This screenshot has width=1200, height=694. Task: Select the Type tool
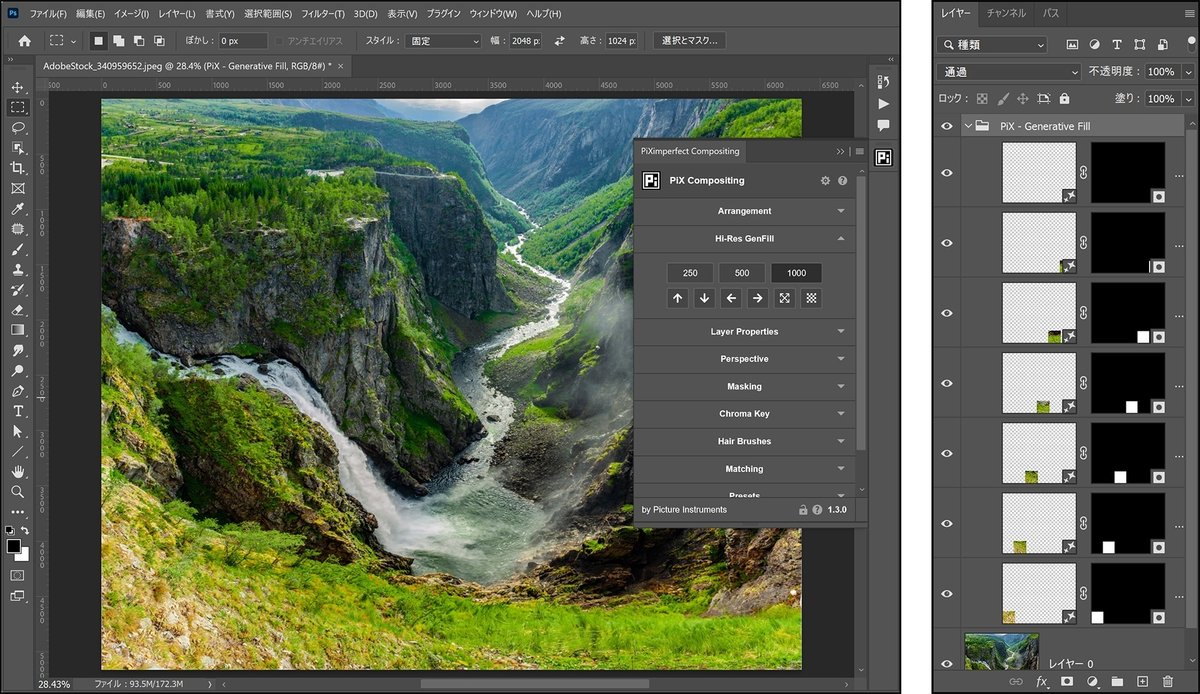pos(18,411)
